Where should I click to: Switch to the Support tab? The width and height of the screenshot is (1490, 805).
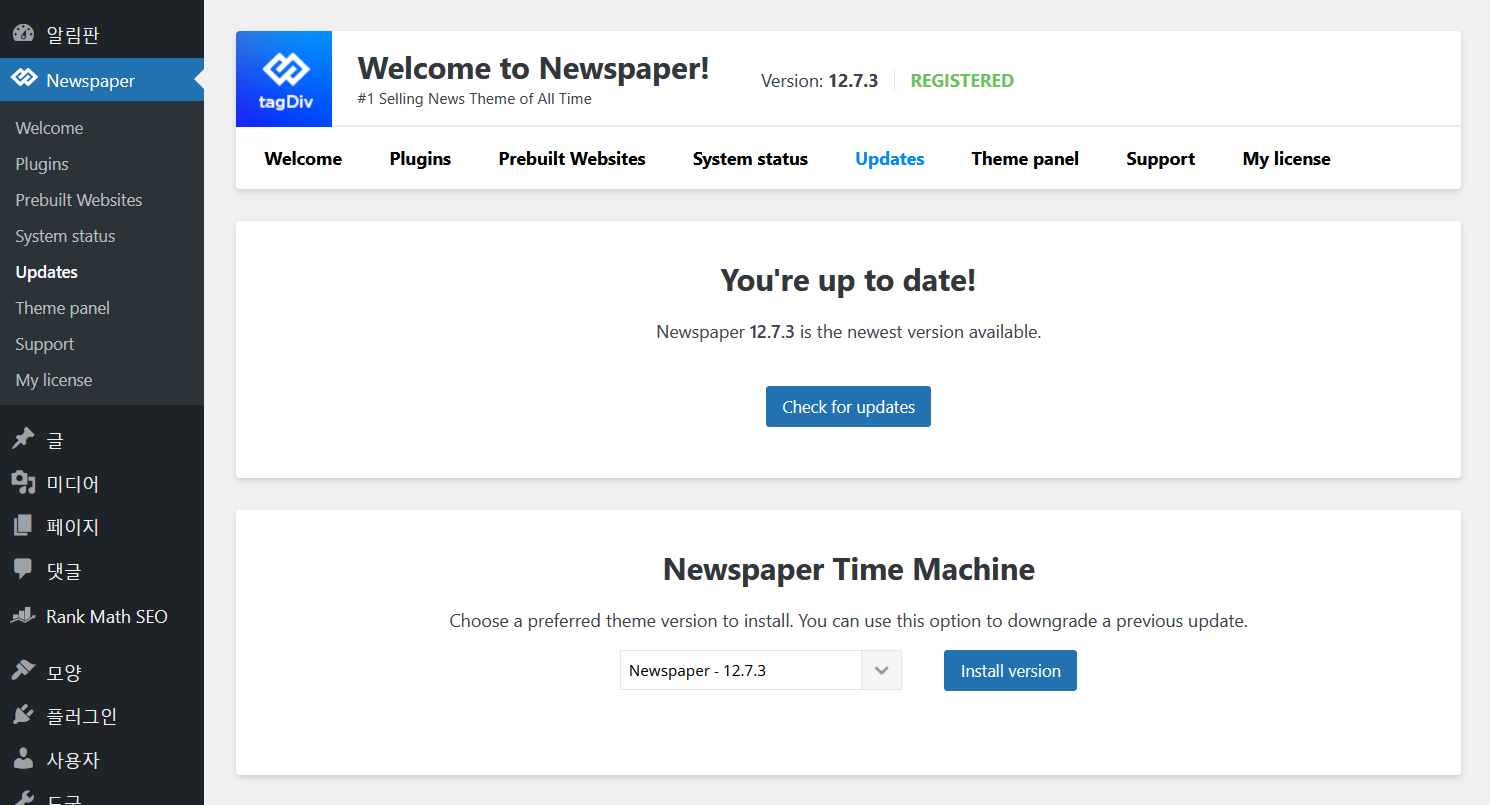point(1161,159)
